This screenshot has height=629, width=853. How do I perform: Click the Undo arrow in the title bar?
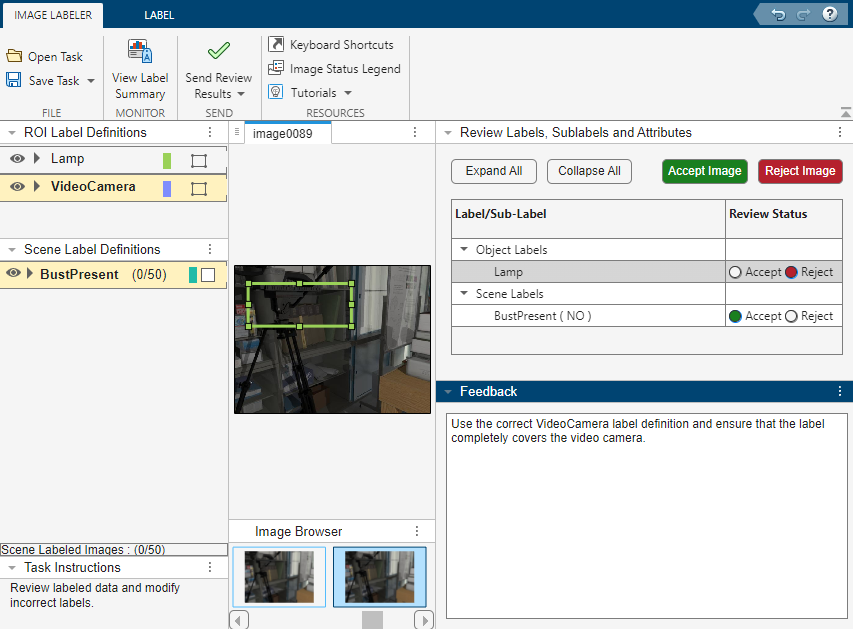[777, 14]
